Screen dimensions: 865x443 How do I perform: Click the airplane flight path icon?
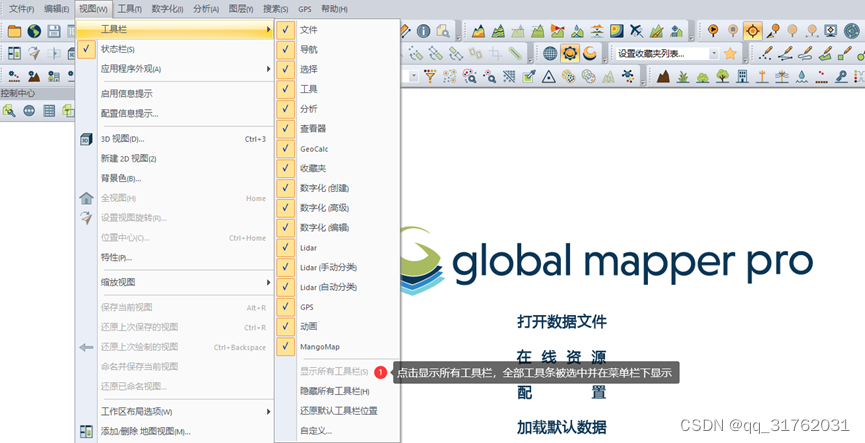(636, 31)
